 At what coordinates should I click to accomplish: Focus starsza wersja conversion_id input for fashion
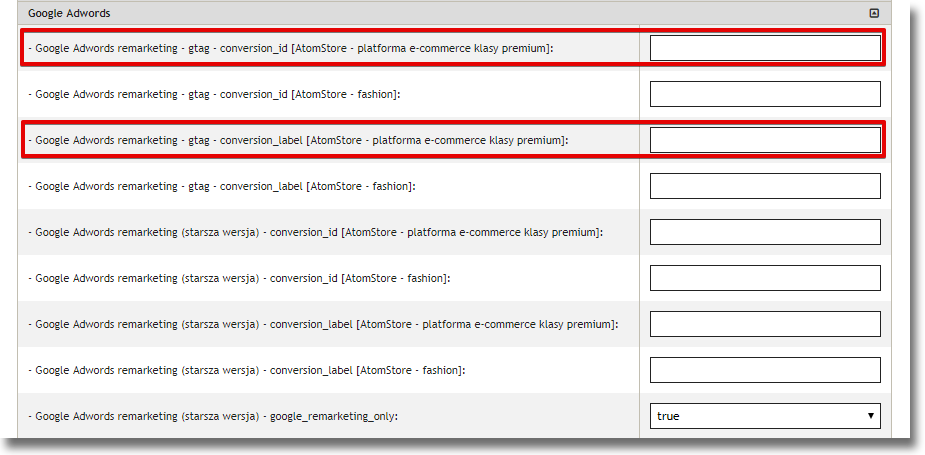click(x=765, y=278)
